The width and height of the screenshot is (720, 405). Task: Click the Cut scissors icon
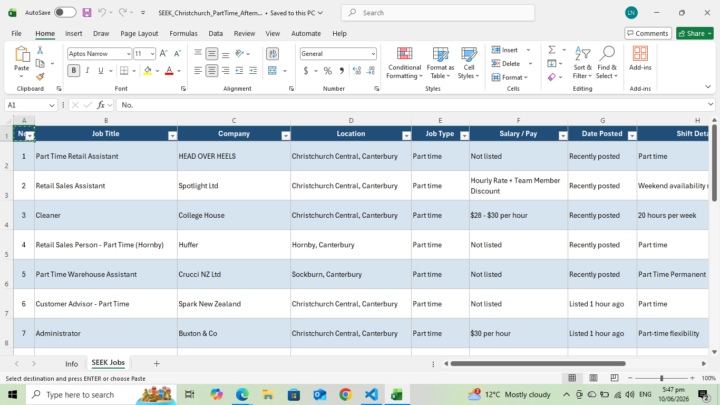40,50
